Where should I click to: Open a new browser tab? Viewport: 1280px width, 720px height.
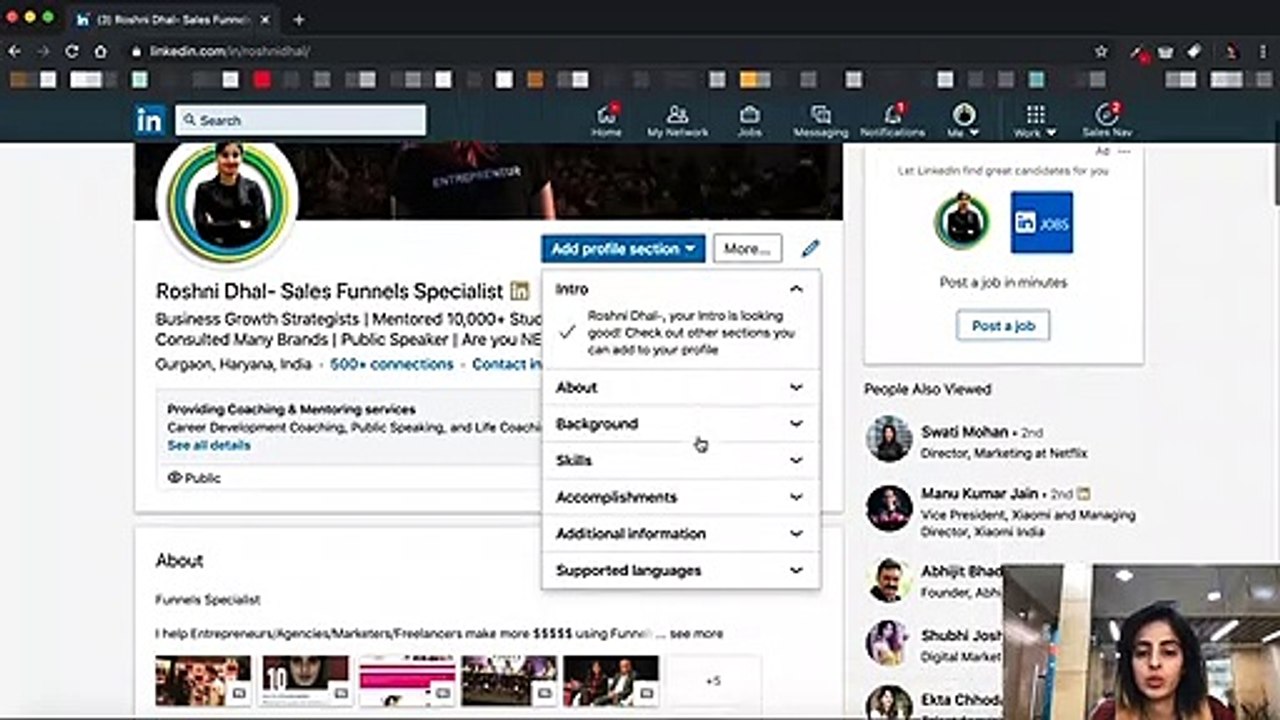click(x=299, y=19)
